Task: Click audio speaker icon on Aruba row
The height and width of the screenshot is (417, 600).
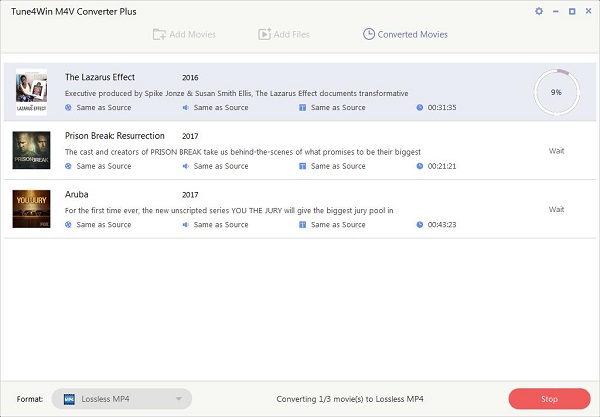Action: [186, 225]
